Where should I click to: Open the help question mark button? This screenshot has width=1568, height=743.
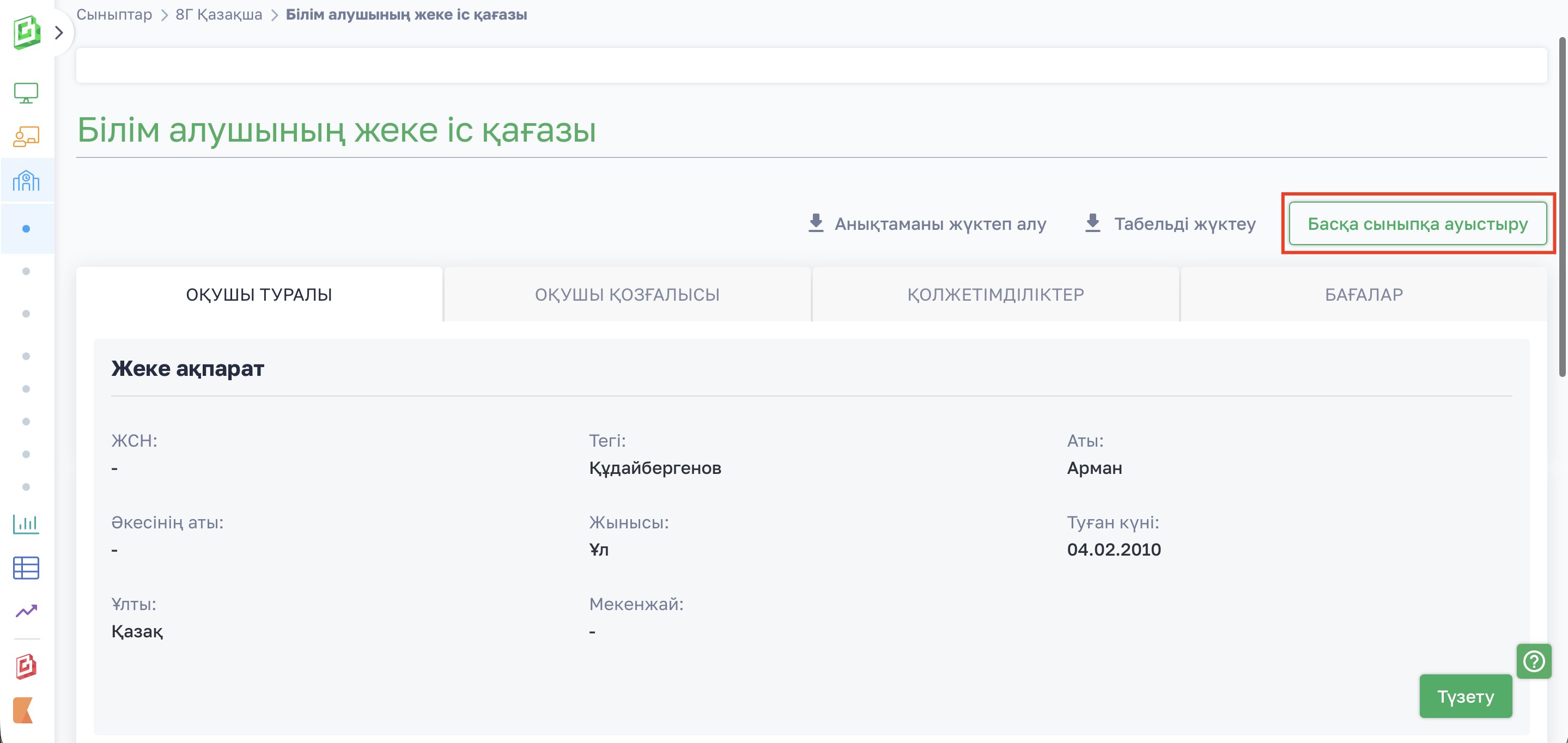coord(1533,661)
